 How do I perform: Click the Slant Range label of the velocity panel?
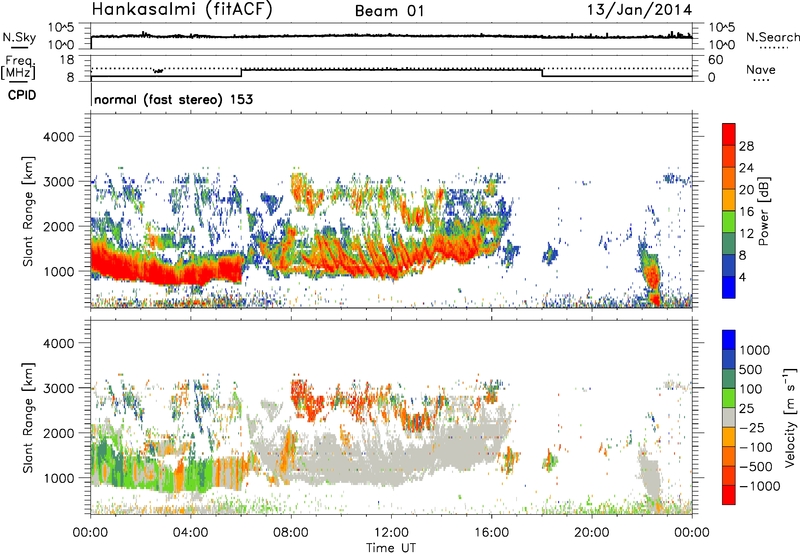(x=28, y=417)
